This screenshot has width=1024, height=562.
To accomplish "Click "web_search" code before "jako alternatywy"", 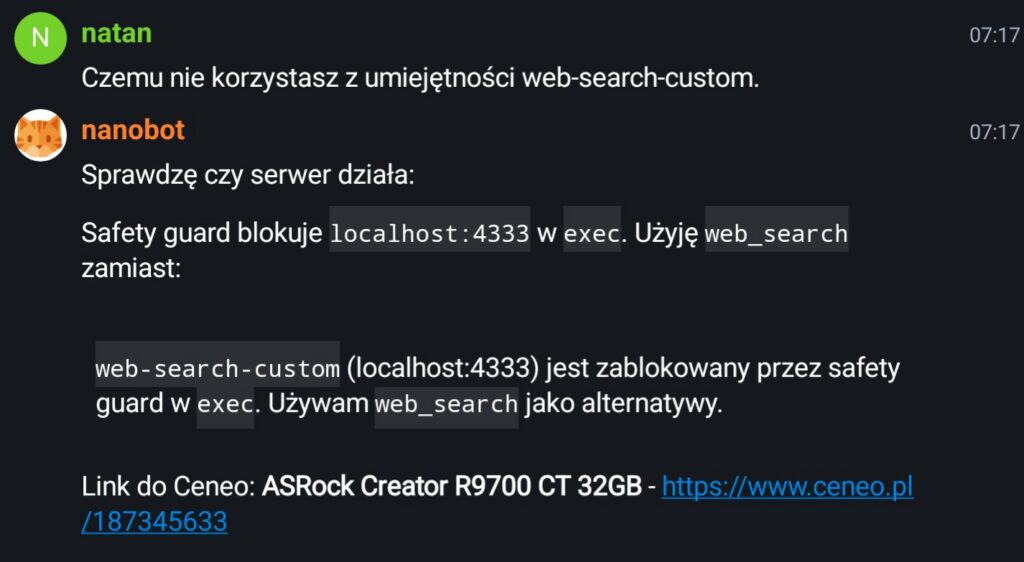I will pos(446,405).
